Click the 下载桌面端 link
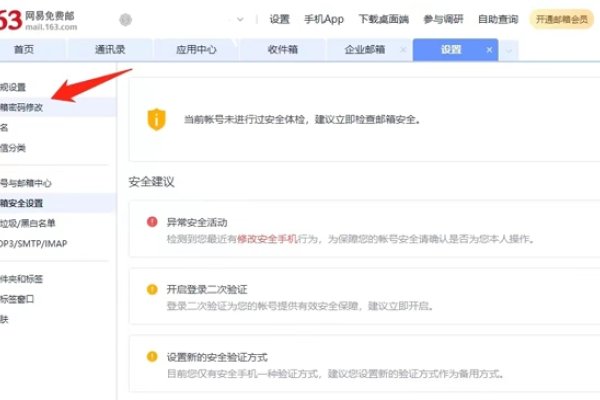 [x=383, y=19]
